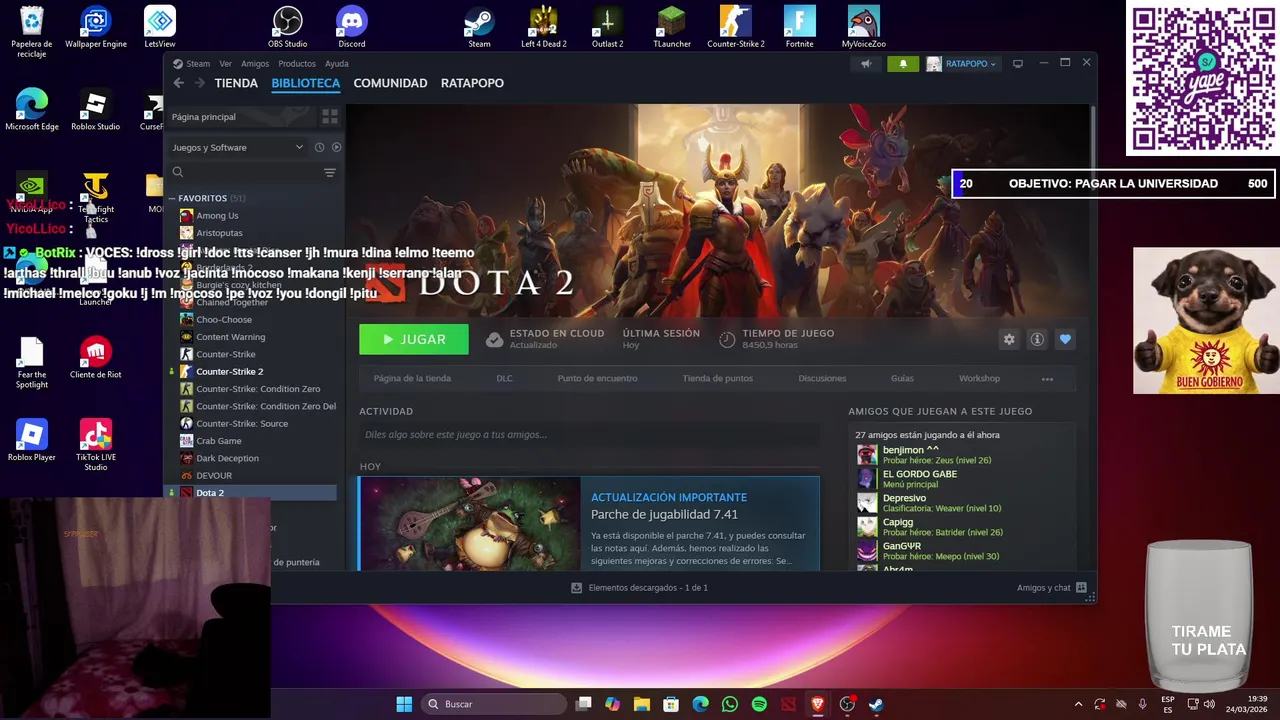Click Steam's forward navigation arrow
1280x720 pixels.
tap(200, 83)
